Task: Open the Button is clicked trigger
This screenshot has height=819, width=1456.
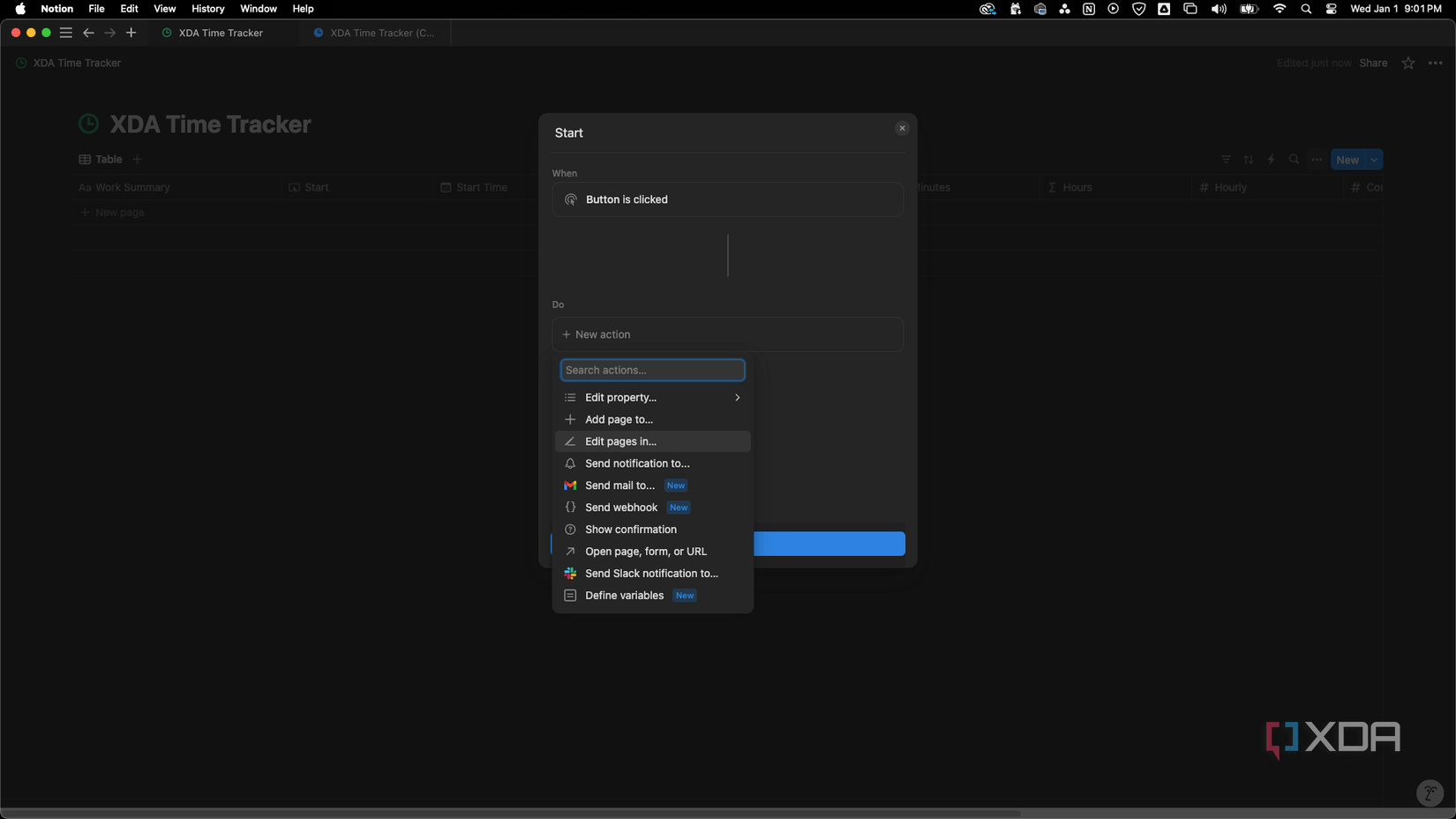Action: (727, 199)
